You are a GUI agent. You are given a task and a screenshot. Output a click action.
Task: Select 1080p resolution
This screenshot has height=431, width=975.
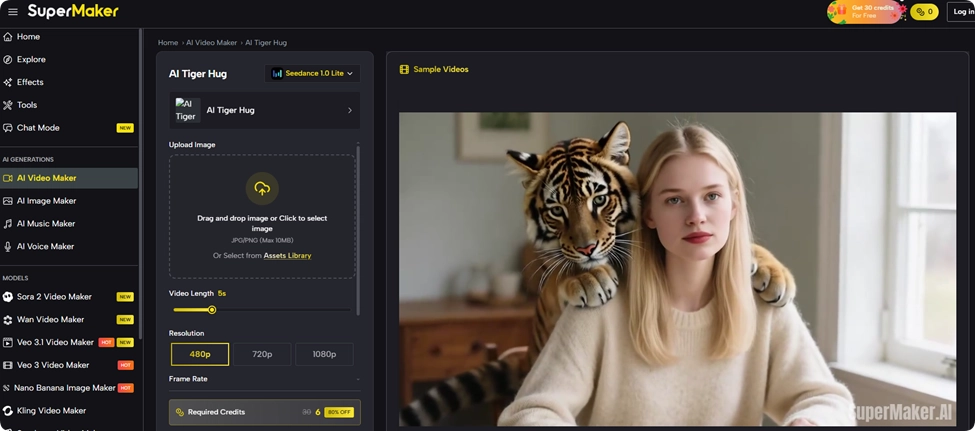click(x=324, y=355)
